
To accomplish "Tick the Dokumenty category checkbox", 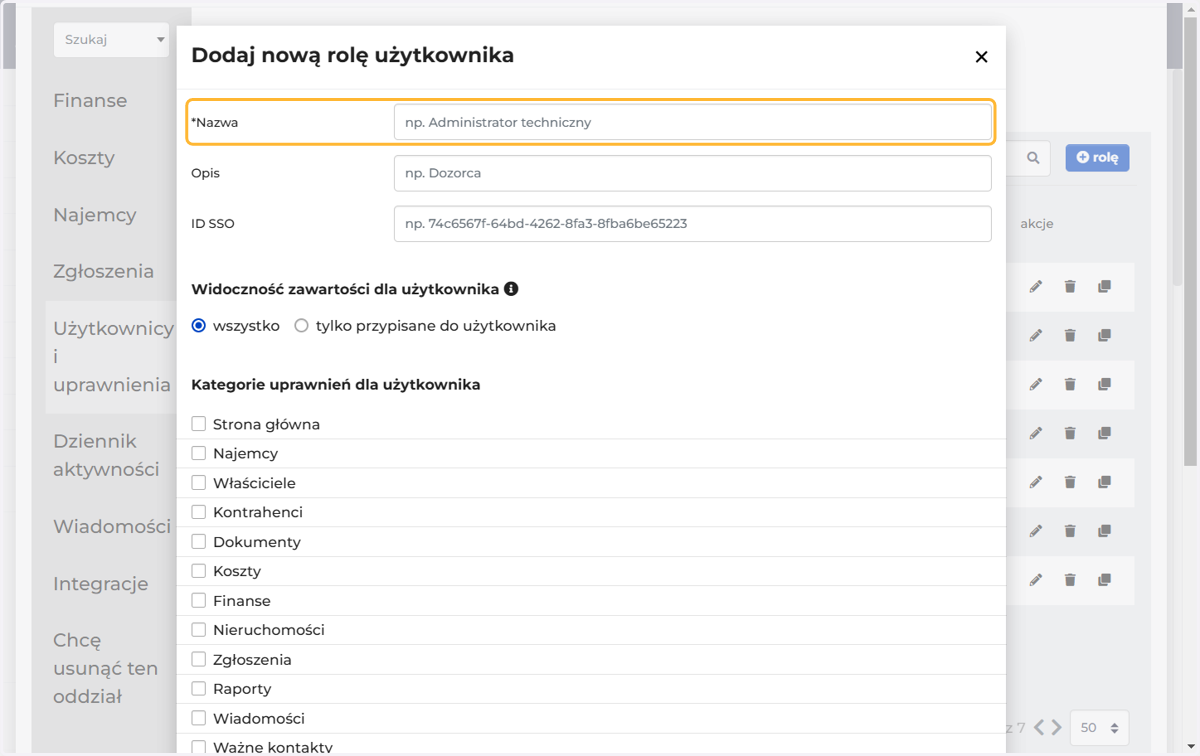I will pyautogui.click(x=199, y=541).
